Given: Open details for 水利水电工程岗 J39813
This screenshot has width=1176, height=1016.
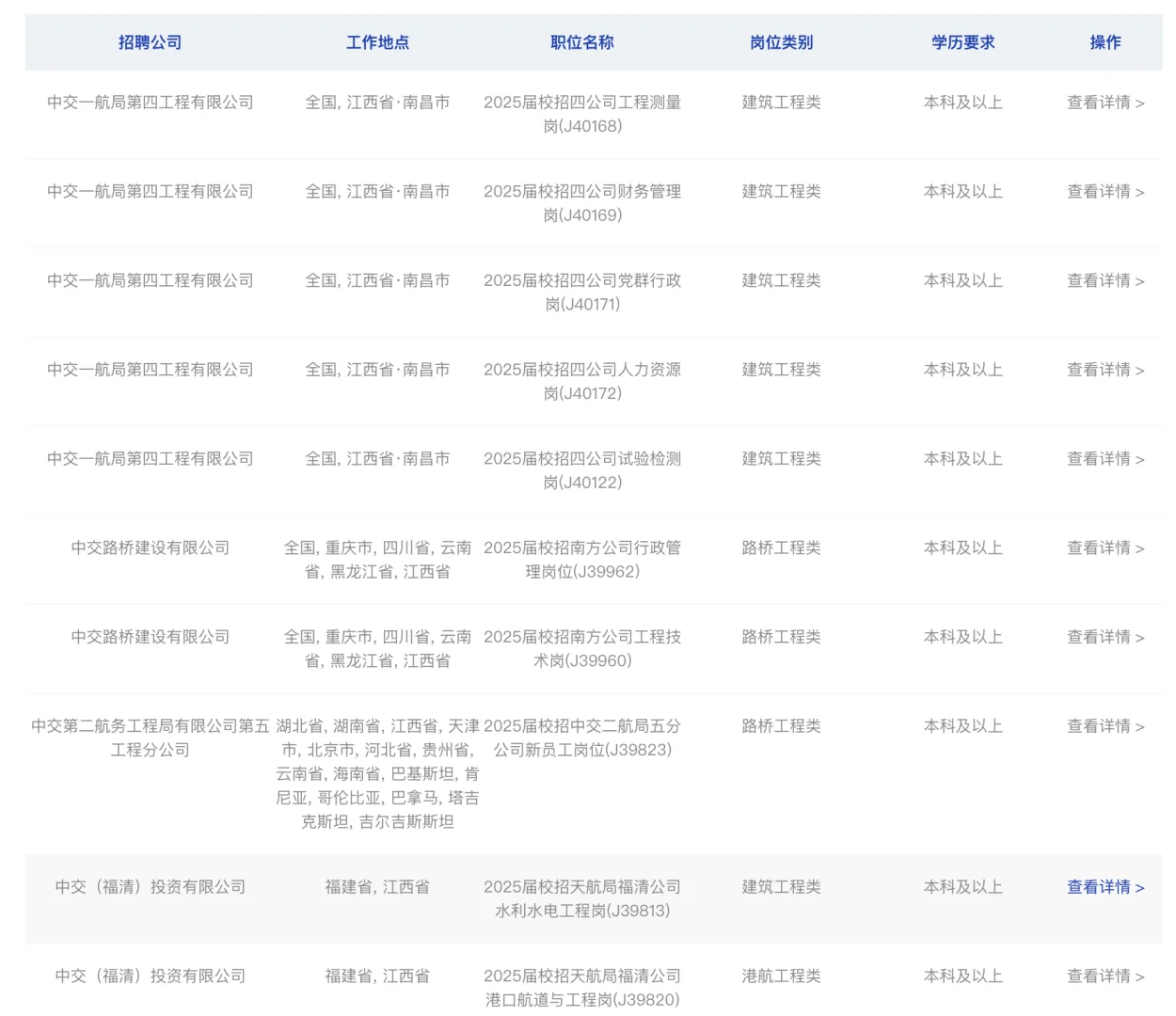Looking at the screenshot, I should coord(1105,887).
